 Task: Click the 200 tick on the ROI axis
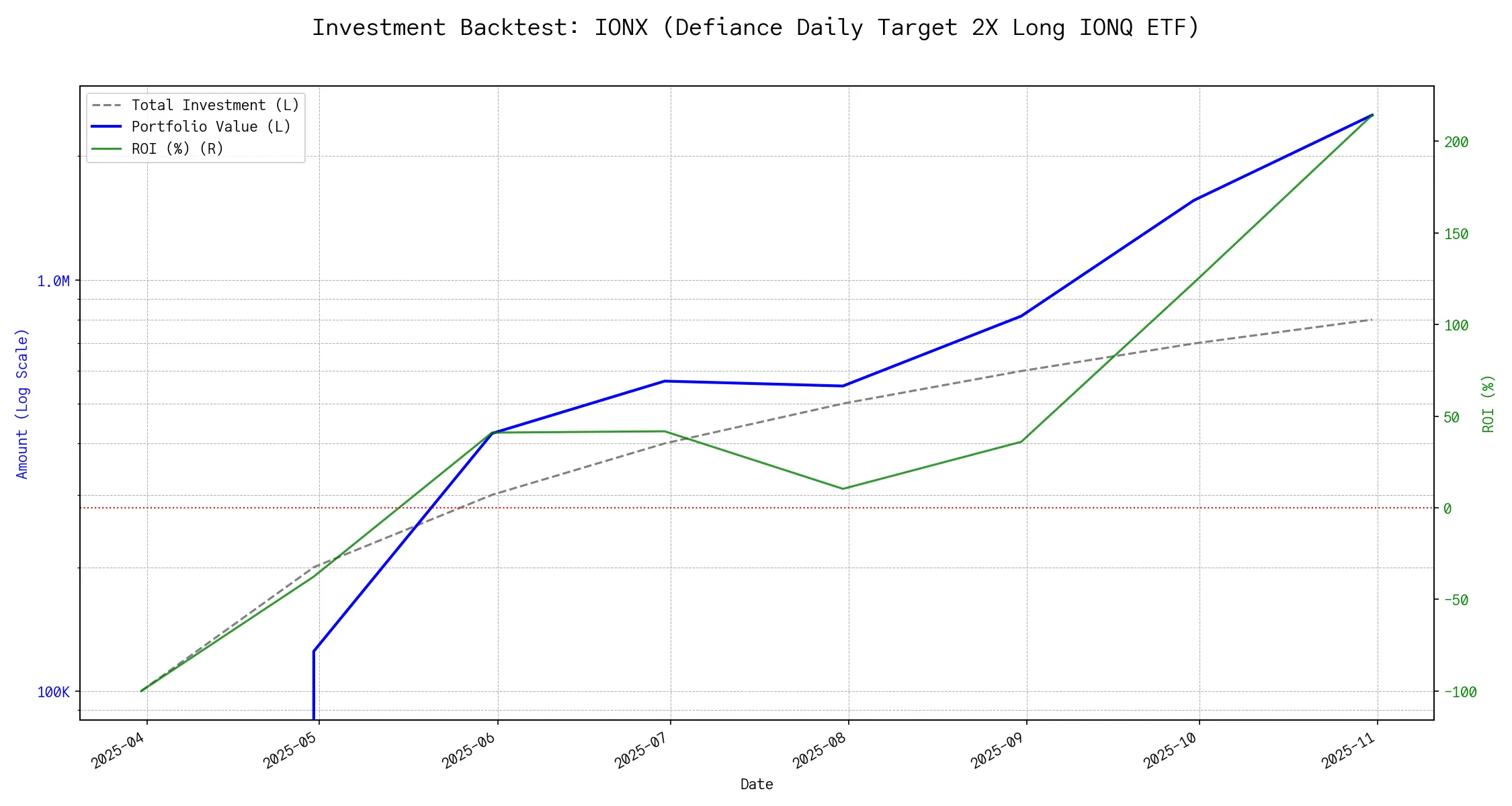(x=1456, y=142)
